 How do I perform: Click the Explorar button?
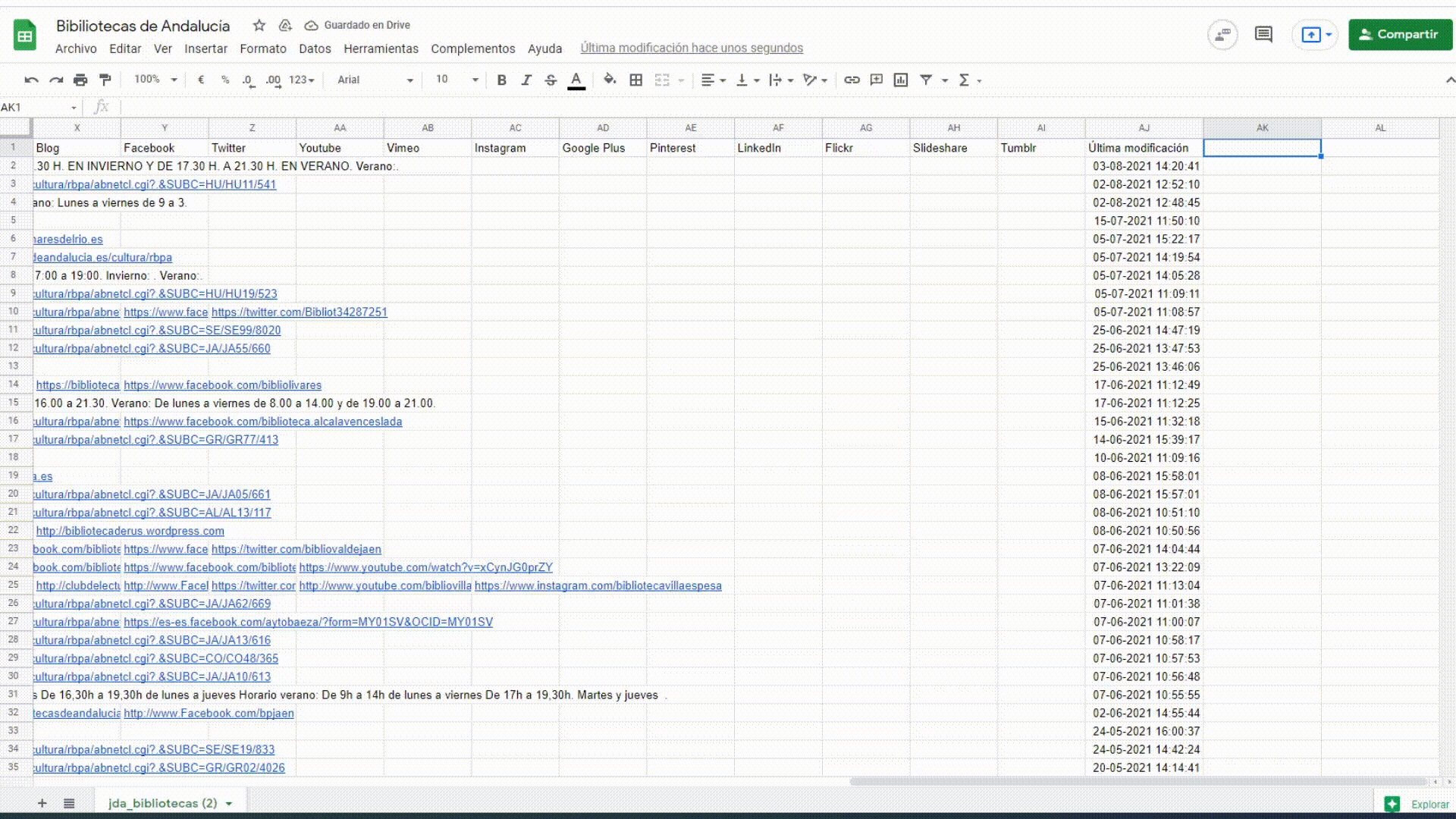coord(1417,805)
